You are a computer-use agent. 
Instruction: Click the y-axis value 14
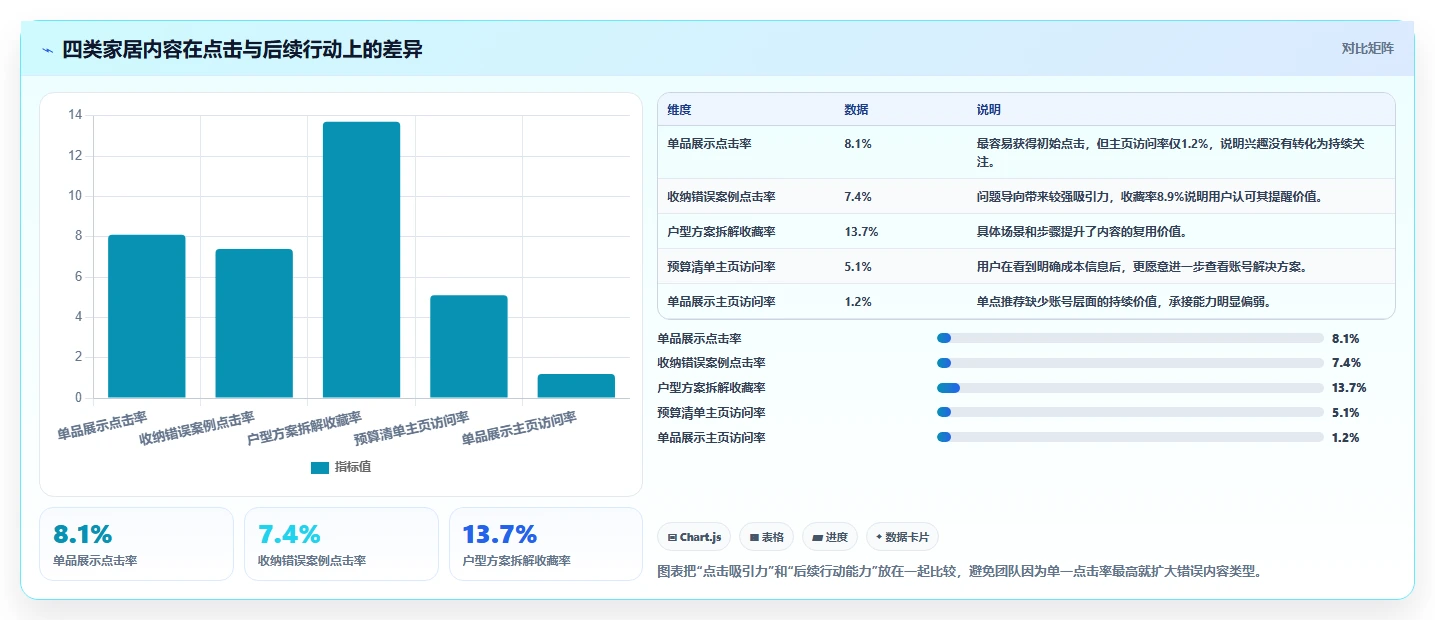(75, 115)
